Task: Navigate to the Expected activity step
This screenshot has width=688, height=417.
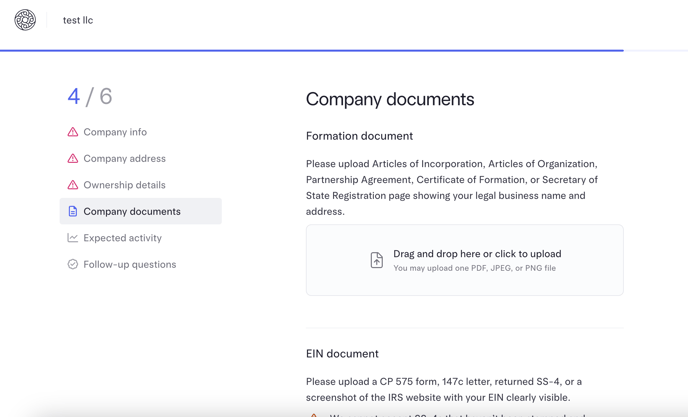Action: pos(122,238)
